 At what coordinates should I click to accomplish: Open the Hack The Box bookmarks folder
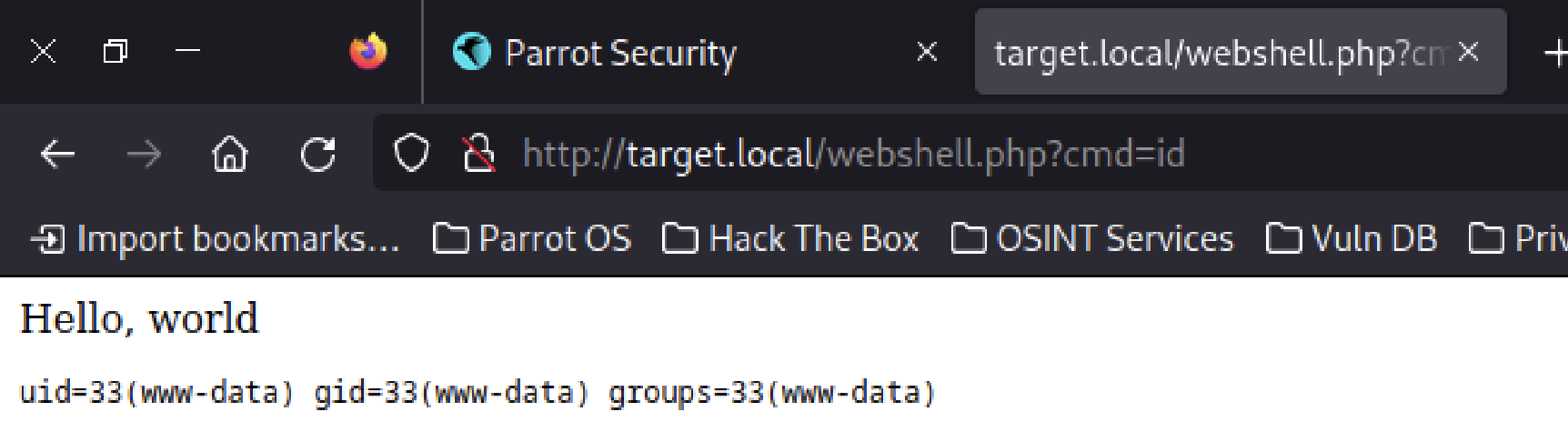point(791,238)
